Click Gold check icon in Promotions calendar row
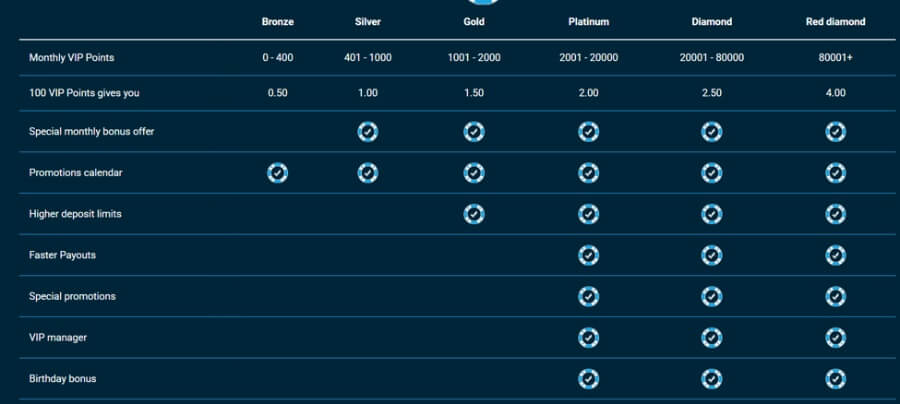 tap(474, 173)
